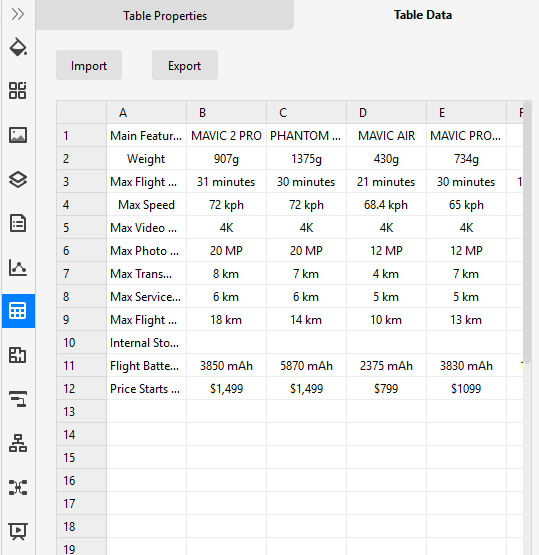Open the shapes grid panel icon
This screenshot has width=539, height=555.
(18, 91)
